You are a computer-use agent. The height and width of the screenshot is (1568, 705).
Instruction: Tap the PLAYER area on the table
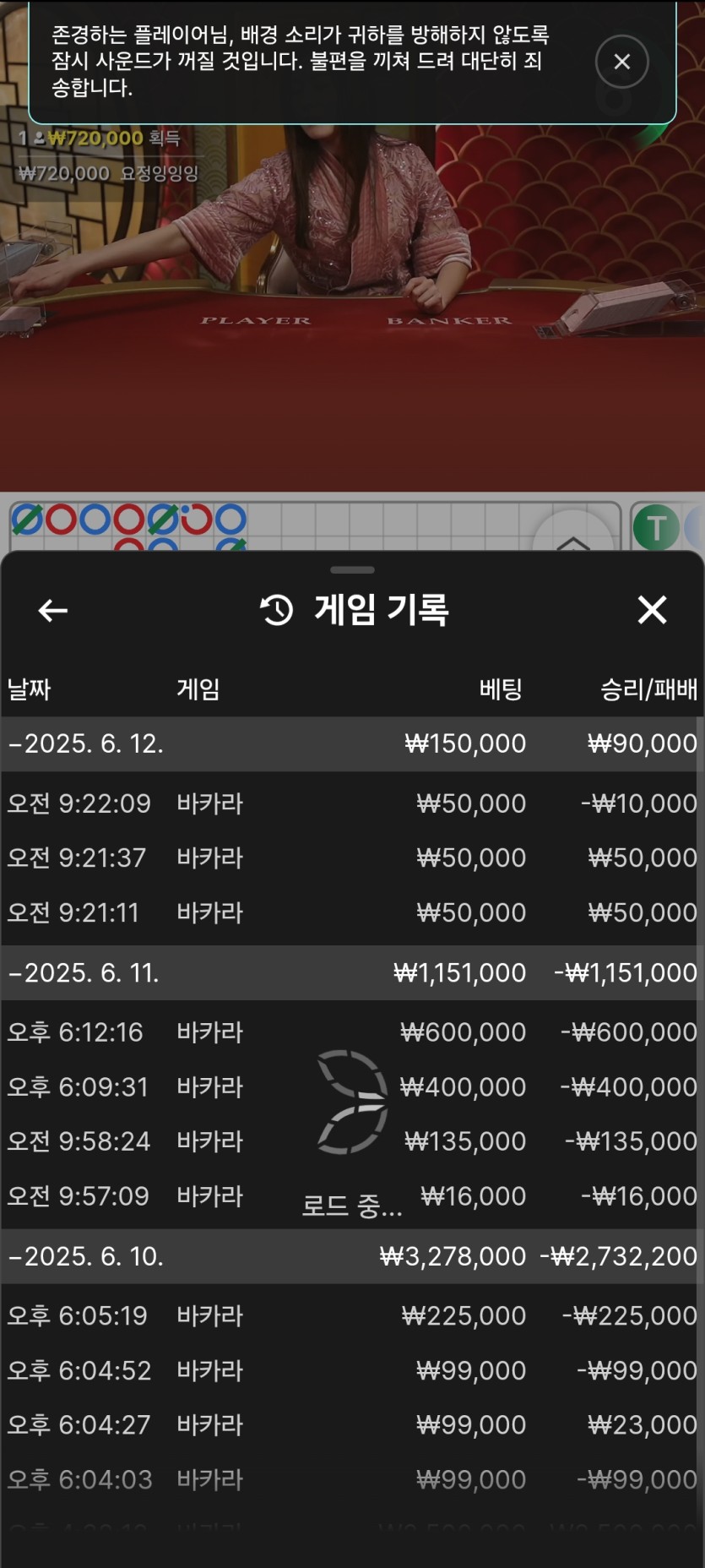(256, 321)
